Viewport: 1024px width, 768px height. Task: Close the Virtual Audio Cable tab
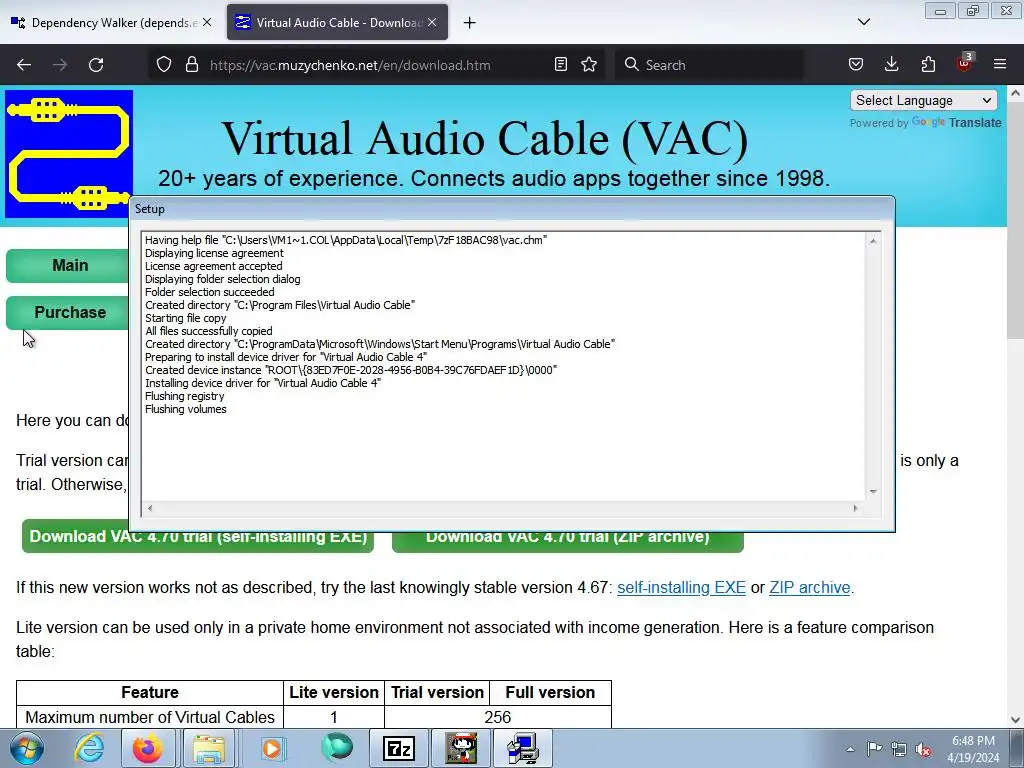click(x=432, y=22)
